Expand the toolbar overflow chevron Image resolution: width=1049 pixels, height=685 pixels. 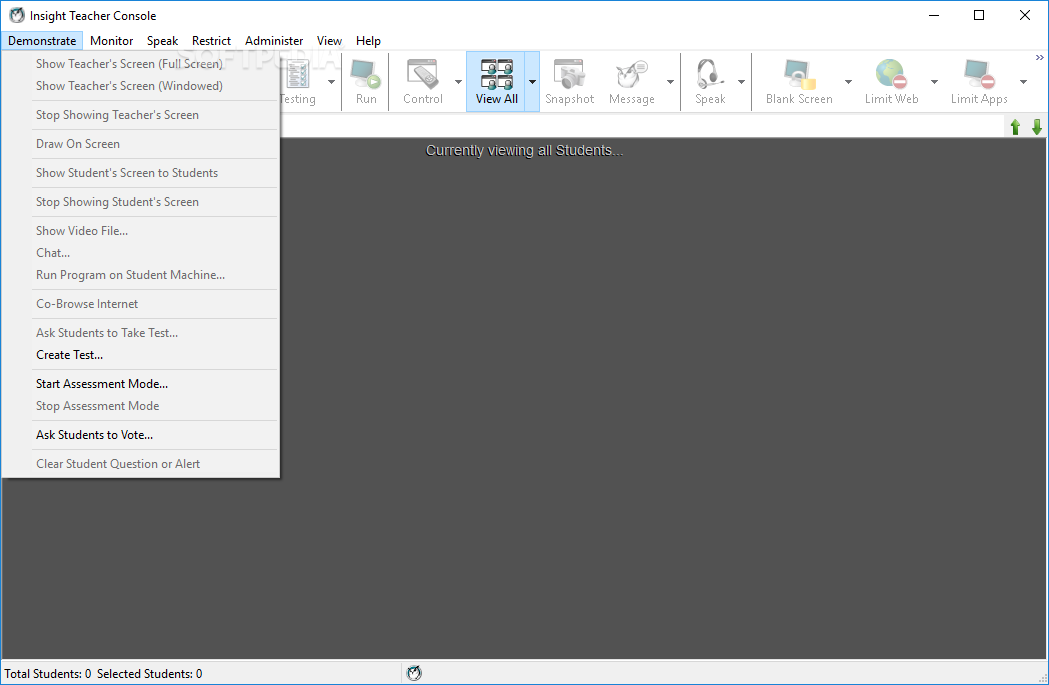(x=1040, y=58)
